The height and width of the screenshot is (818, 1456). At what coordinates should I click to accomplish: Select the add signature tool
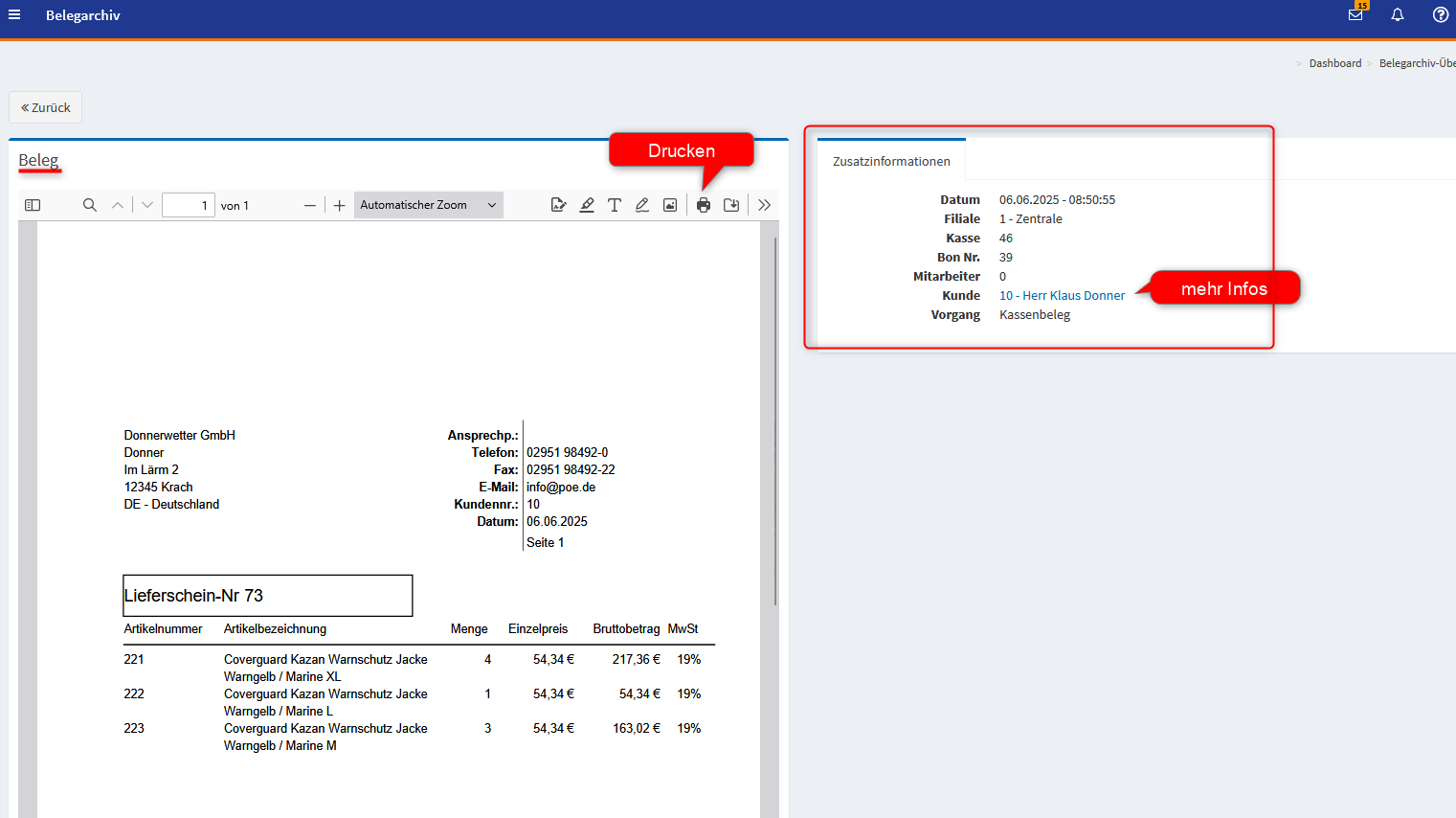559,205
